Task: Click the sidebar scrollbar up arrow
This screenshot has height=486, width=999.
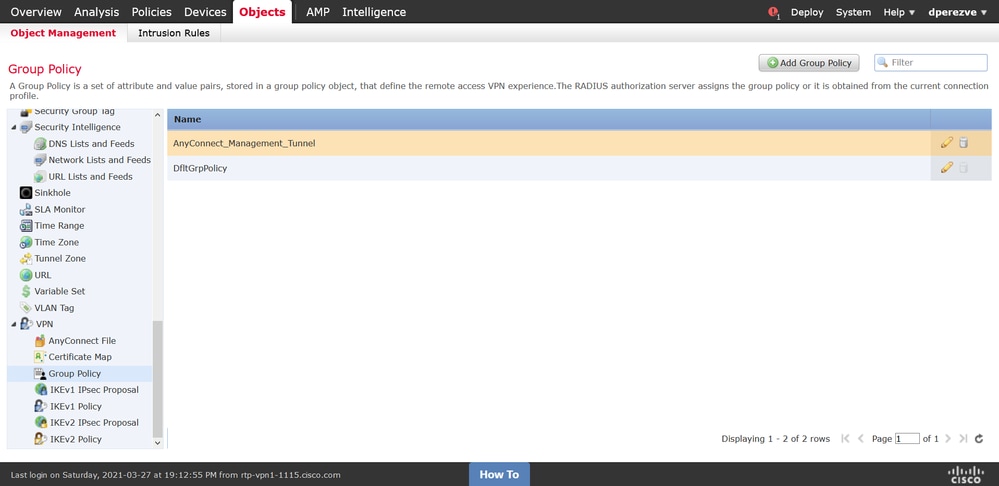Action: [158, 115]
